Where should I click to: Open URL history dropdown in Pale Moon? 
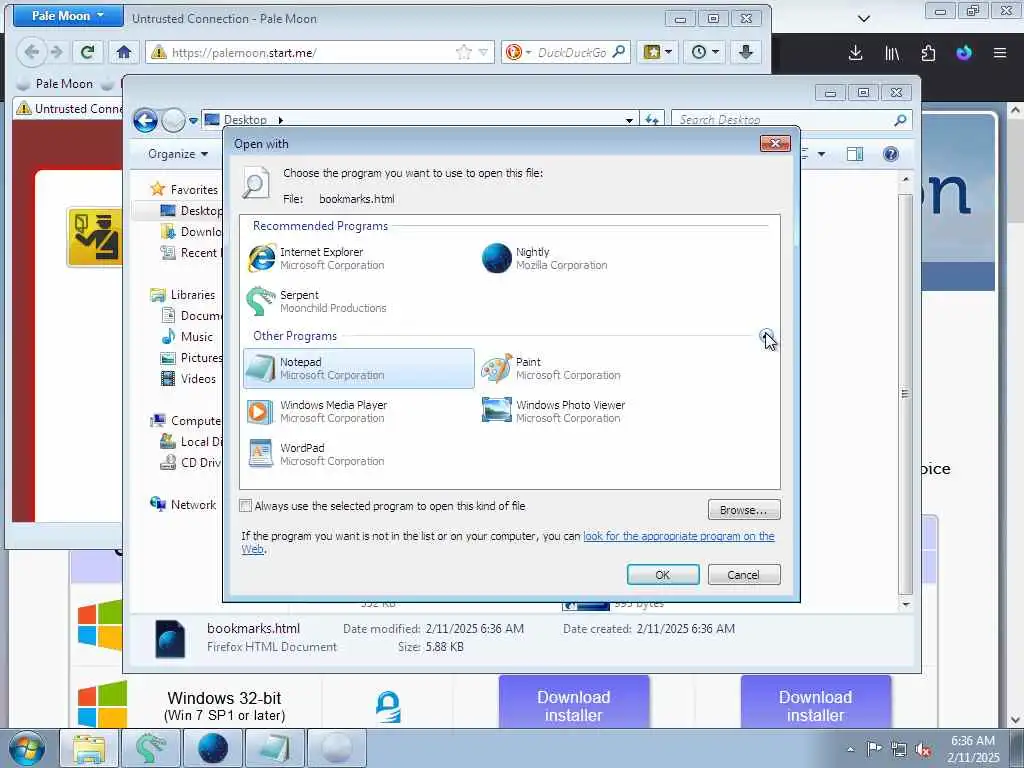point(483,52)
